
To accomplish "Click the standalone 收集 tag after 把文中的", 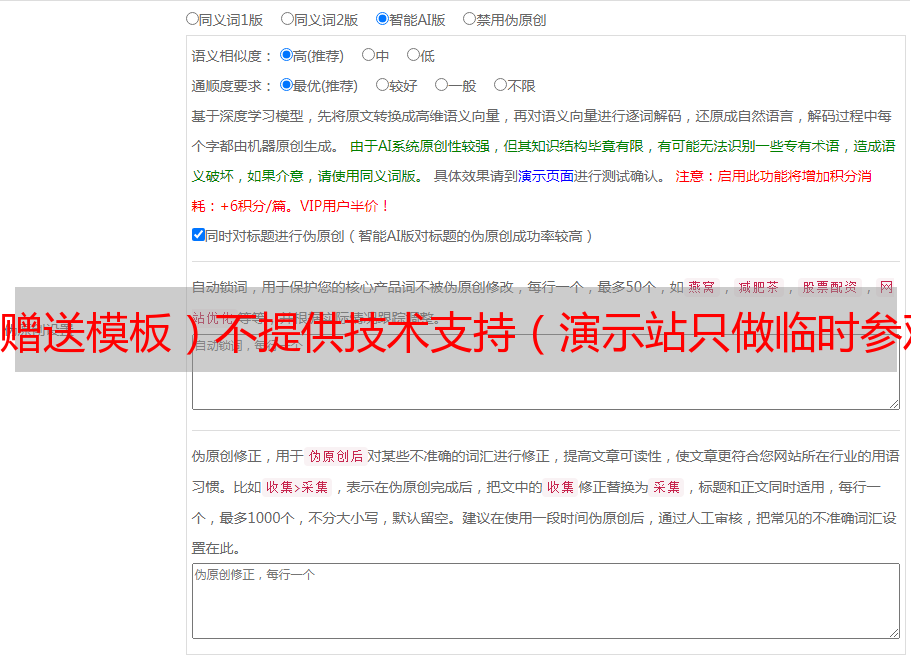I will (560, 487).
